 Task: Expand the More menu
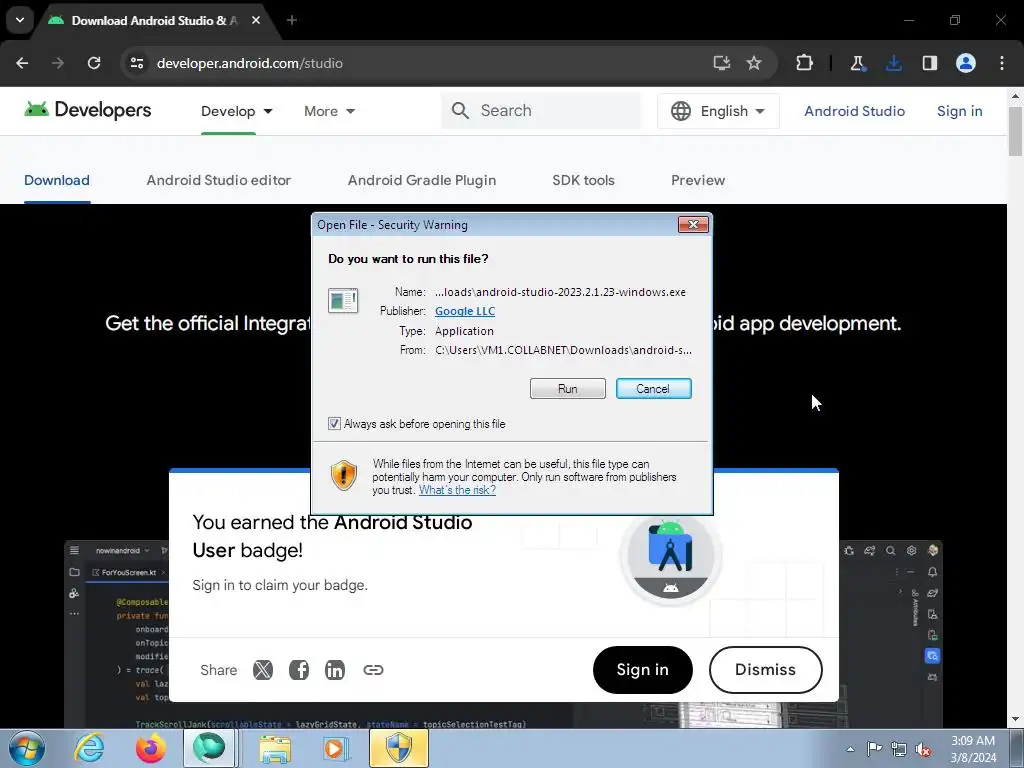[329, 111]
